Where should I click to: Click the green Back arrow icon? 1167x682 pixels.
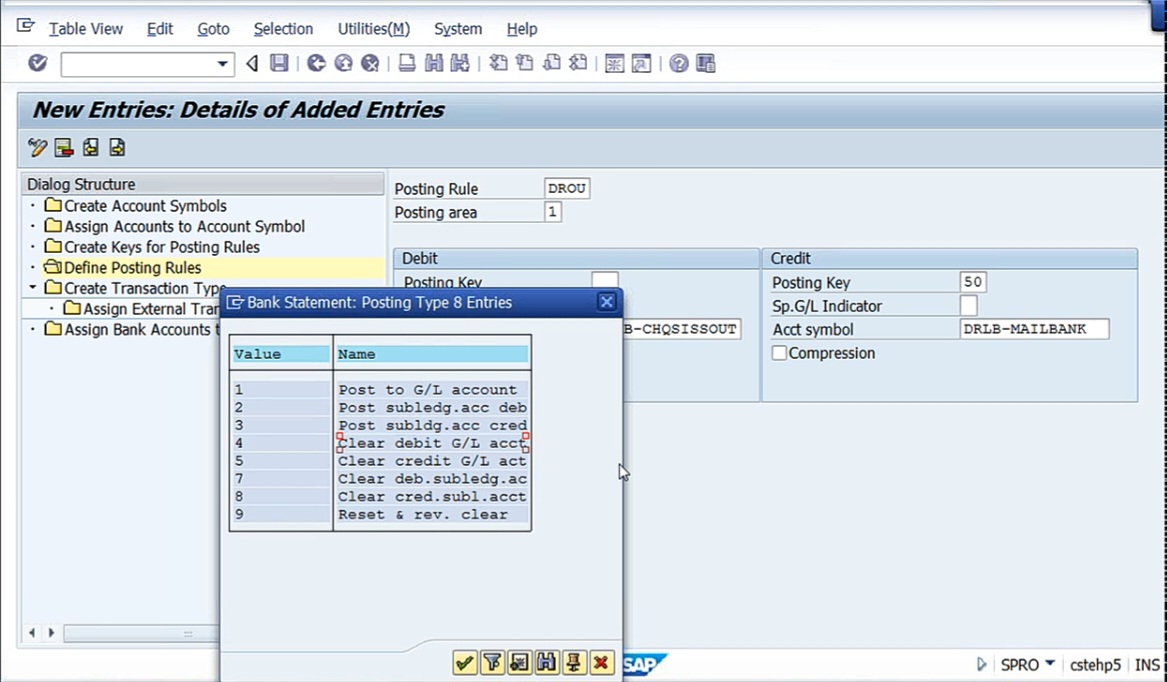(316, 63)
